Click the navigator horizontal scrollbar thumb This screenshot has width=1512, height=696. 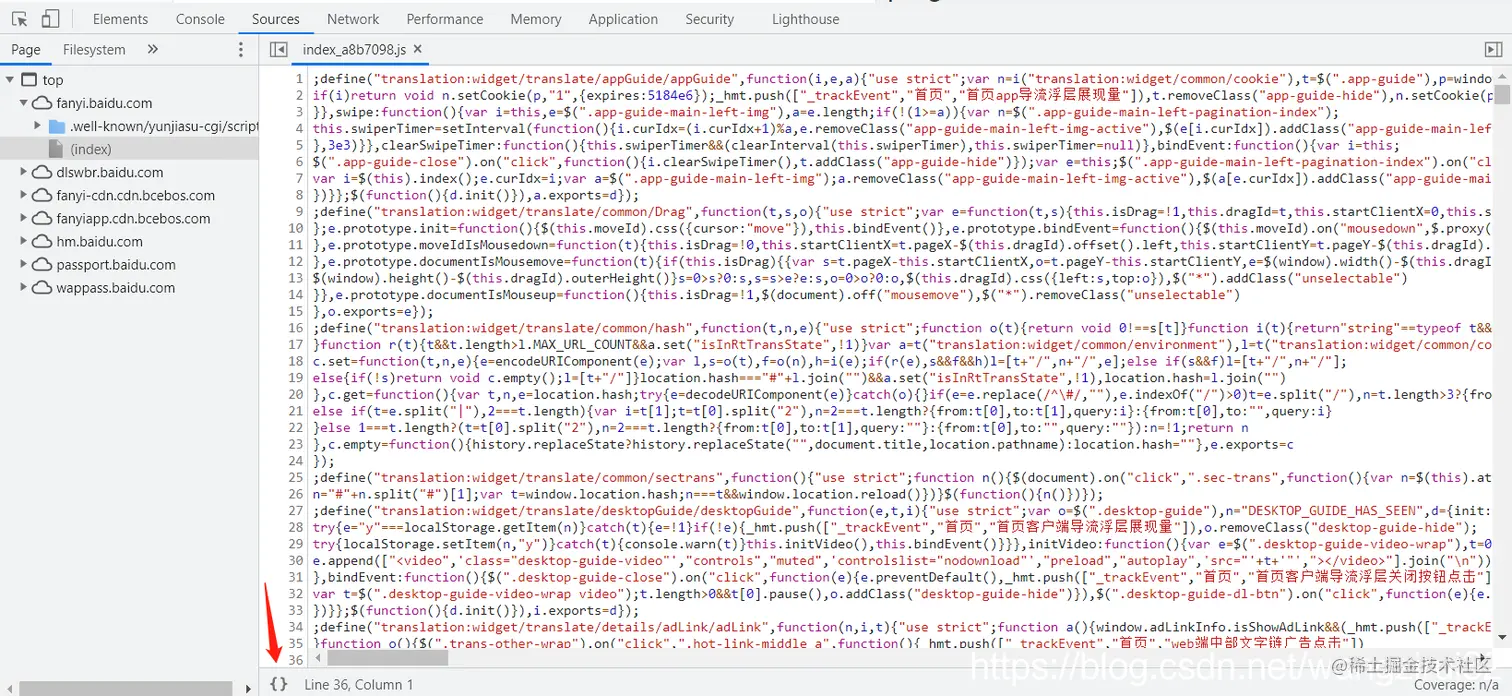pos(125,688)
